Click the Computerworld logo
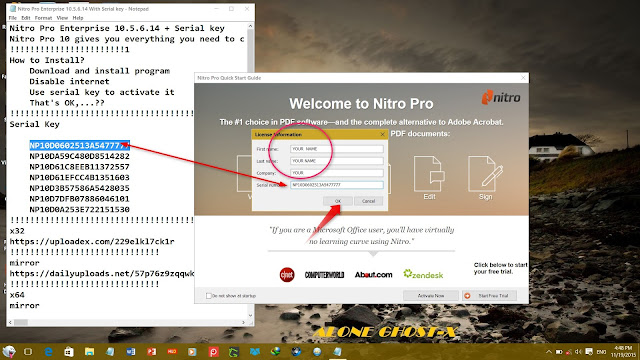The width and height of the screenshot is (640, 360). tap(324, 275)
